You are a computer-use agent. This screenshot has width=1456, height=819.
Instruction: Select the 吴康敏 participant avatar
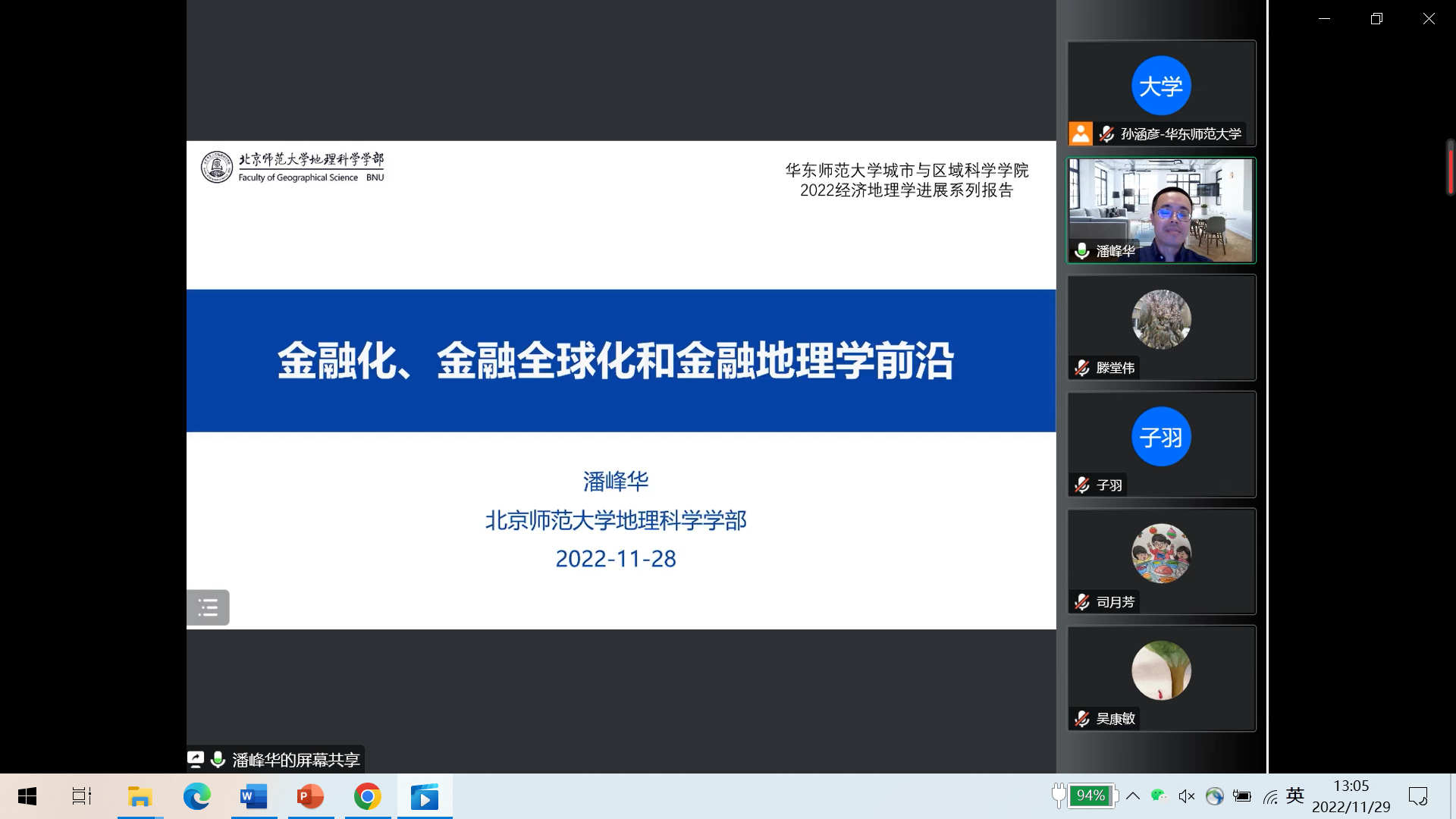1161,670
